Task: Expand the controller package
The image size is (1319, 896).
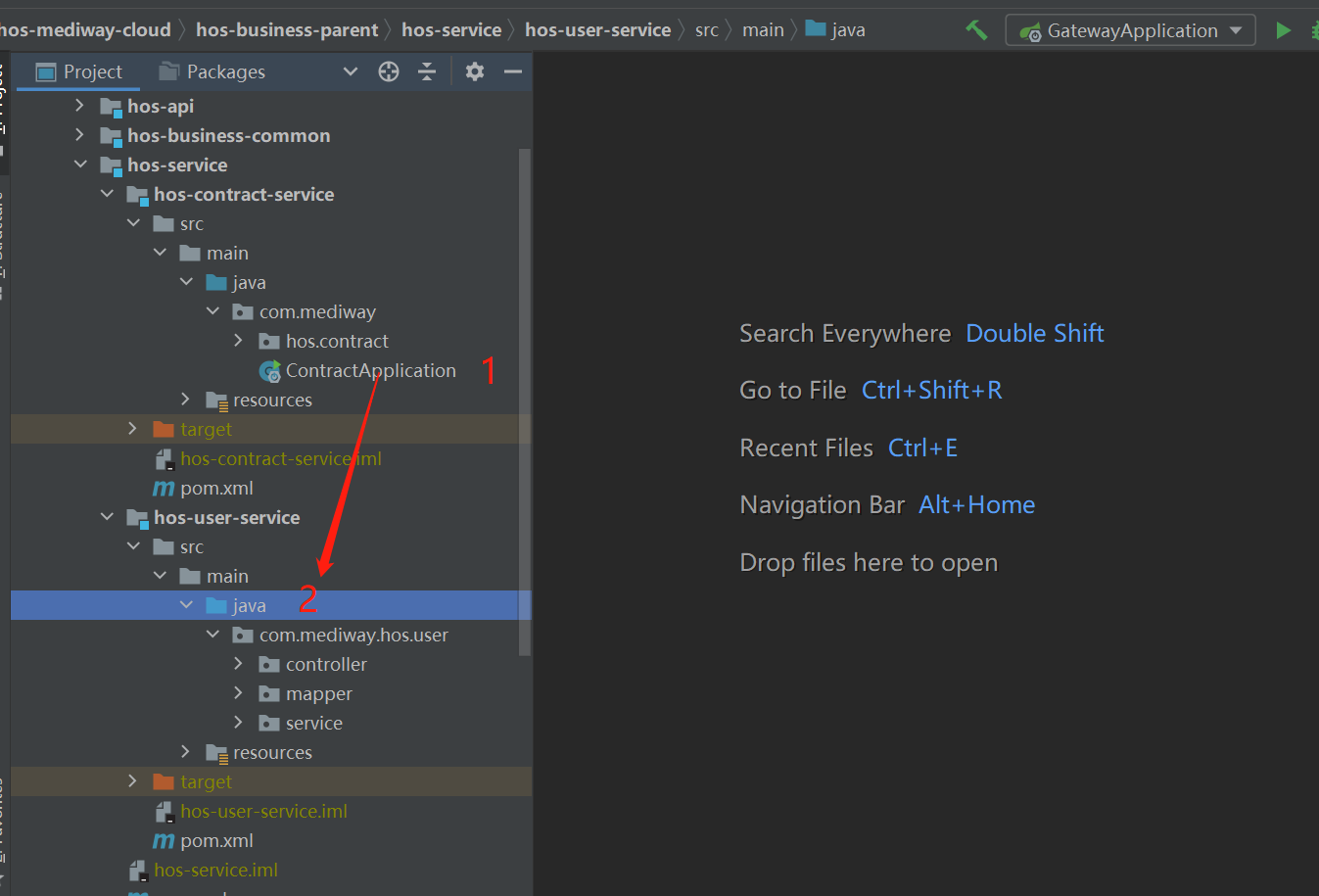Action: point(239,664)
